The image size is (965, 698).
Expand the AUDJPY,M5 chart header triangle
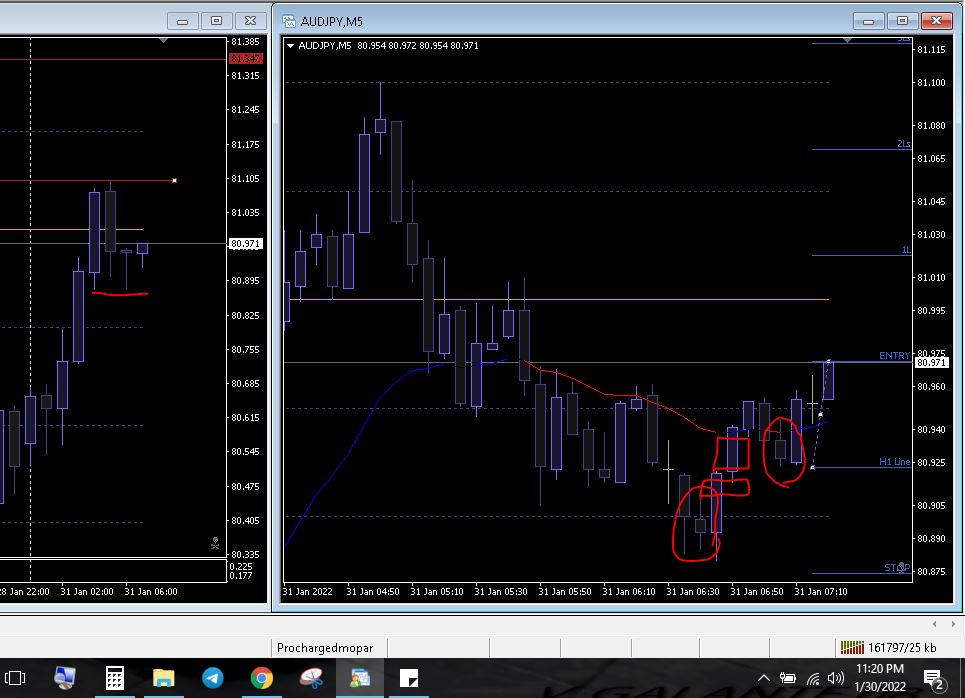[291, 46]
